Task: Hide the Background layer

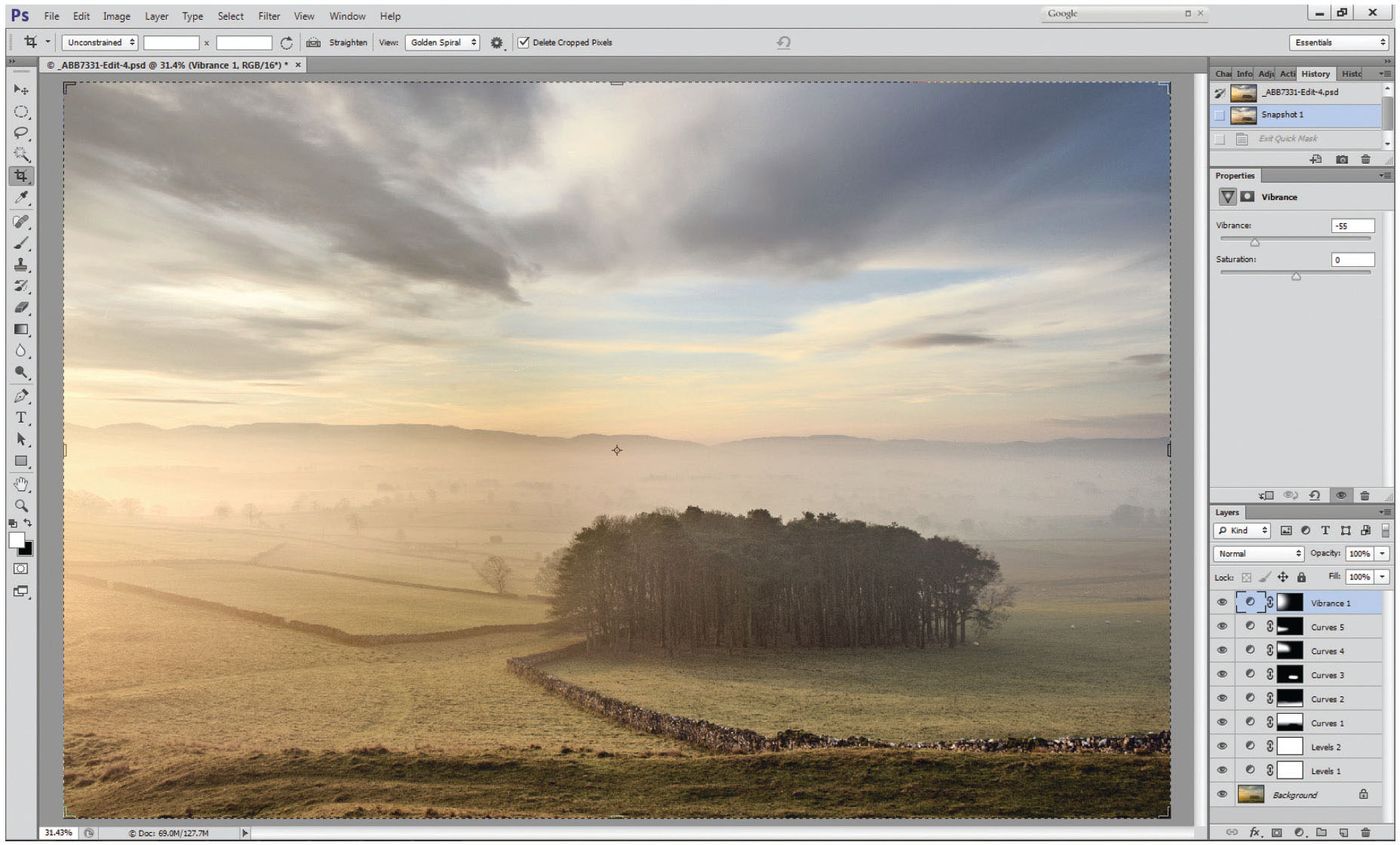Action: click(1222, 794)
